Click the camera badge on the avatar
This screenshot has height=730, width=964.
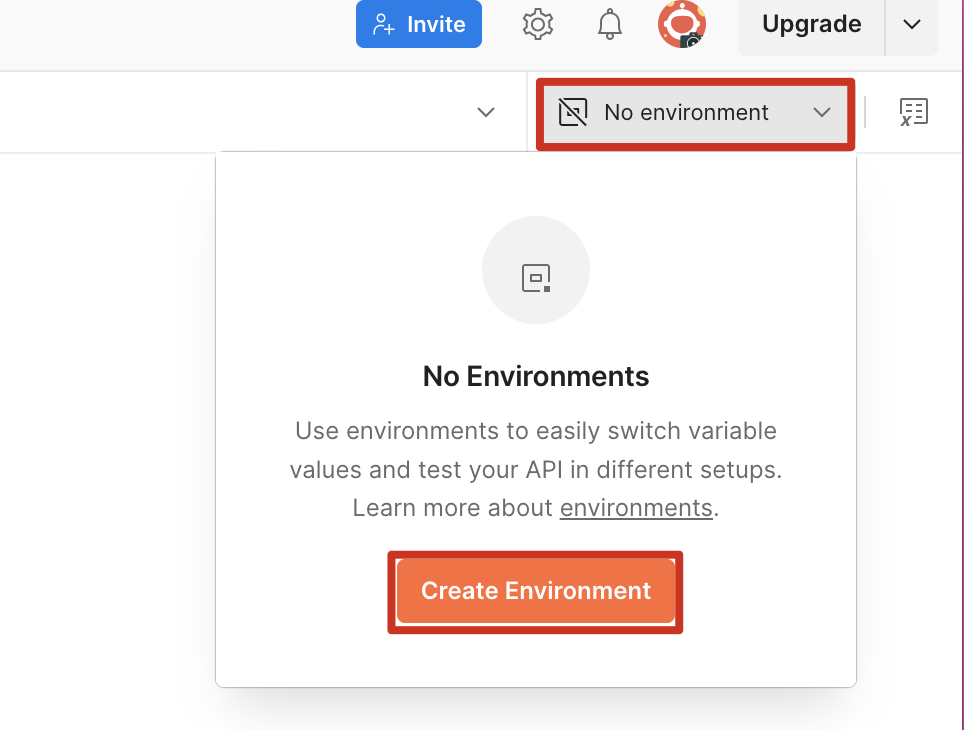692,40
